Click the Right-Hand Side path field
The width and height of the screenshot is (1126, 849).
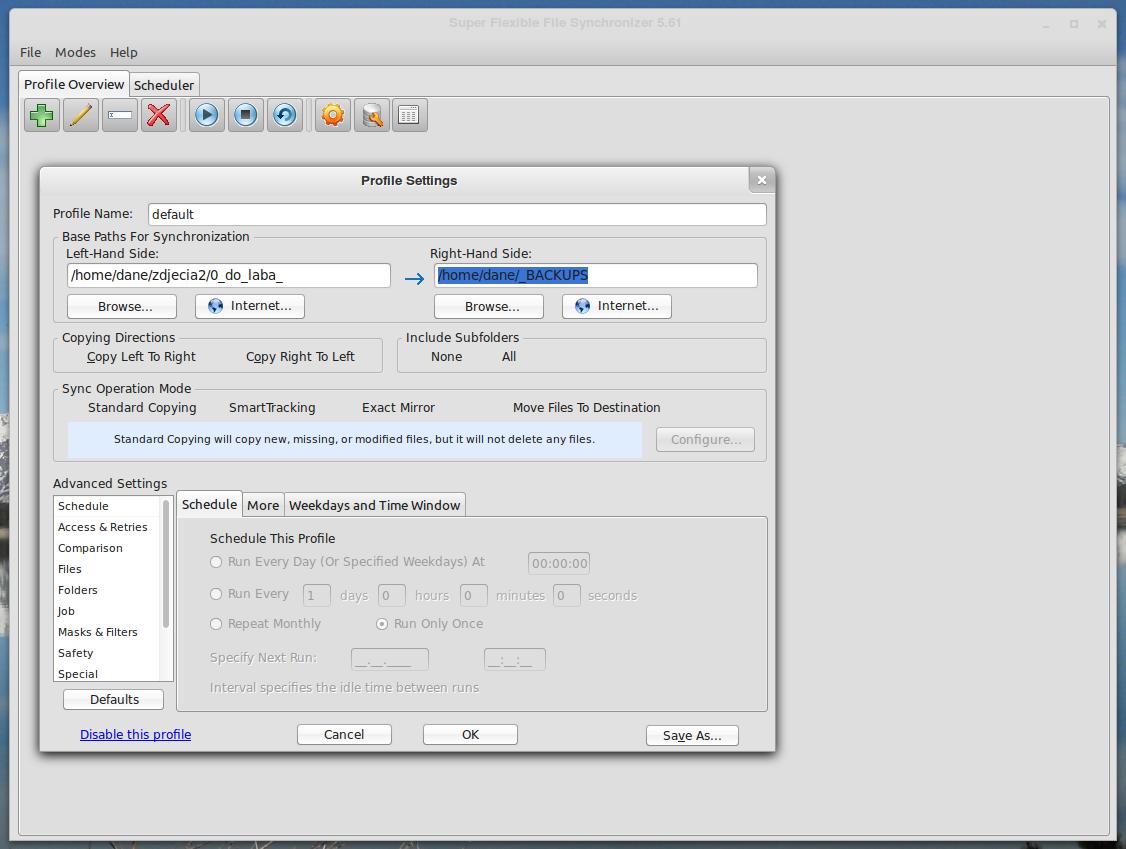click(x=595, y=275)
